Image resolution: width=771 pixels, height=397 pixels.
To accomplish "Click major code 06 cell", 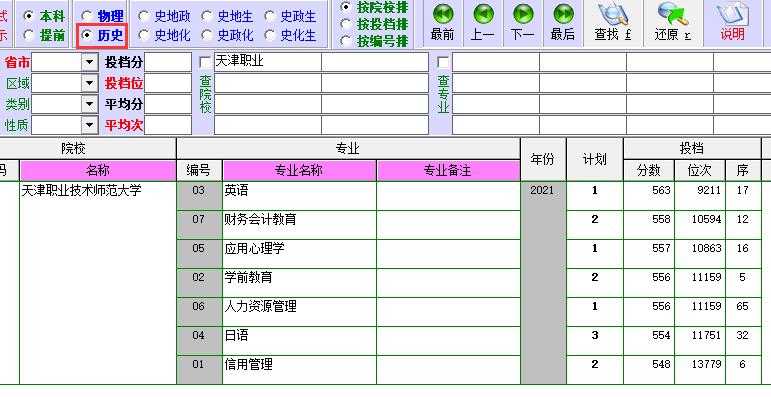I will point(199,312).
